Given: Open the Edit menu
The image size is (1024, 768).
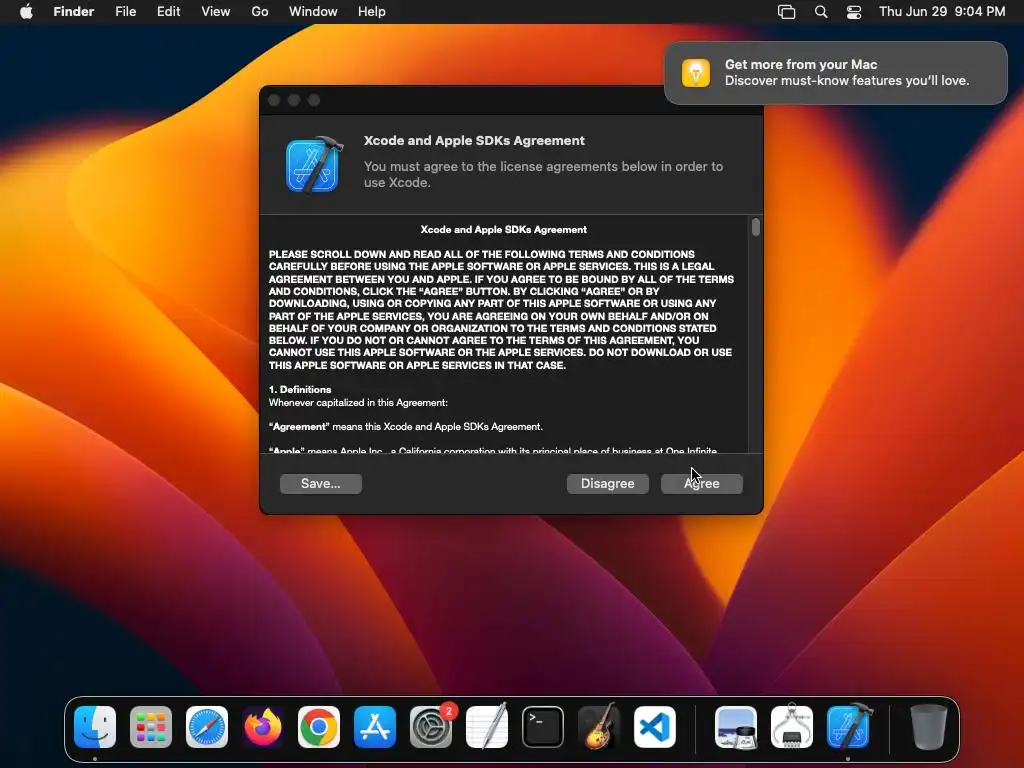Looking at the screenshot, I should [x=168, y=12].
